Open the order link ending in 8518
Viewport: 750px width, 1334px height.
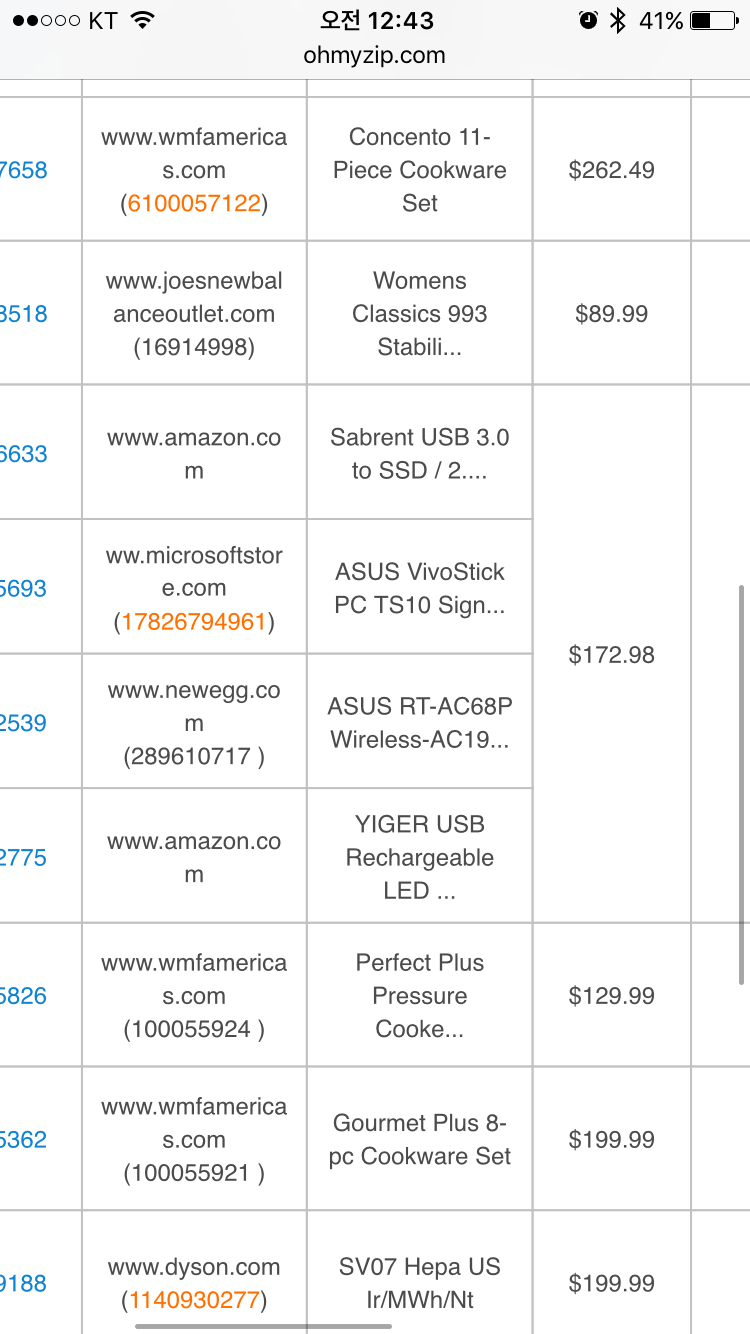[24, 314]
